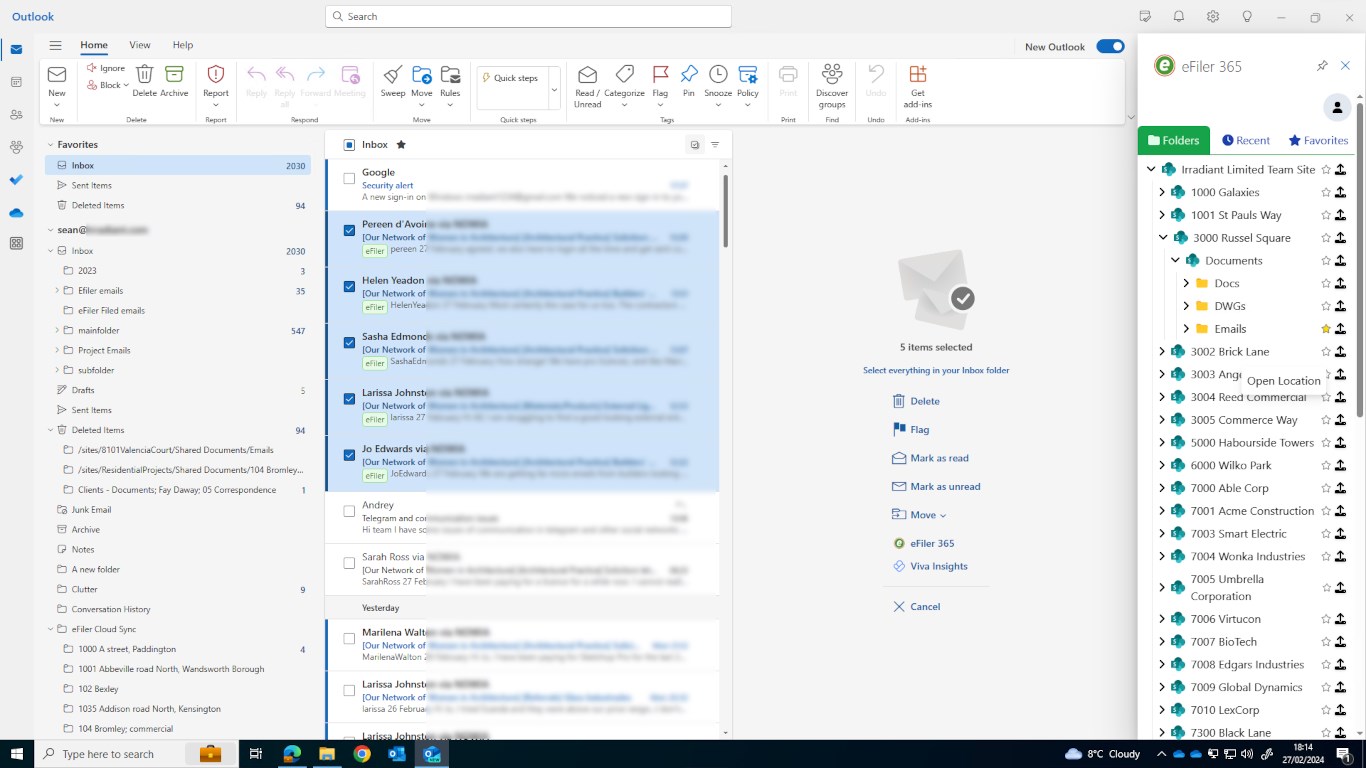Open the To Do checkmark app icon
The width and height of the screenshot is (1366, 768).
click(x=16, y=180)
